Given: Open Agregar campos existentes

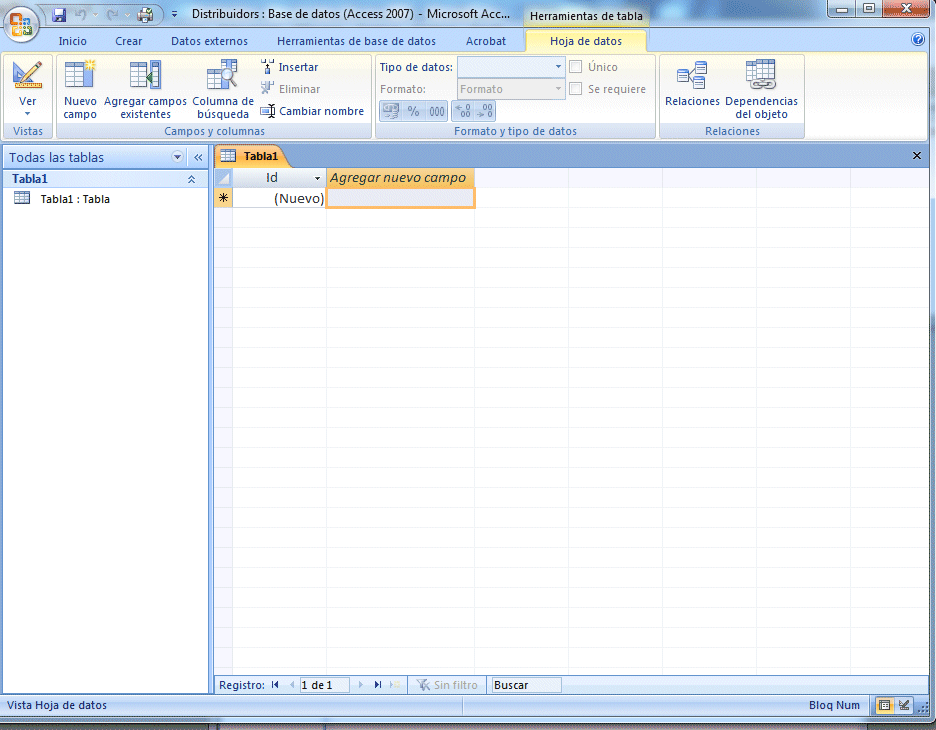Looking at the screenshot, I should click(x=145, y=90).
